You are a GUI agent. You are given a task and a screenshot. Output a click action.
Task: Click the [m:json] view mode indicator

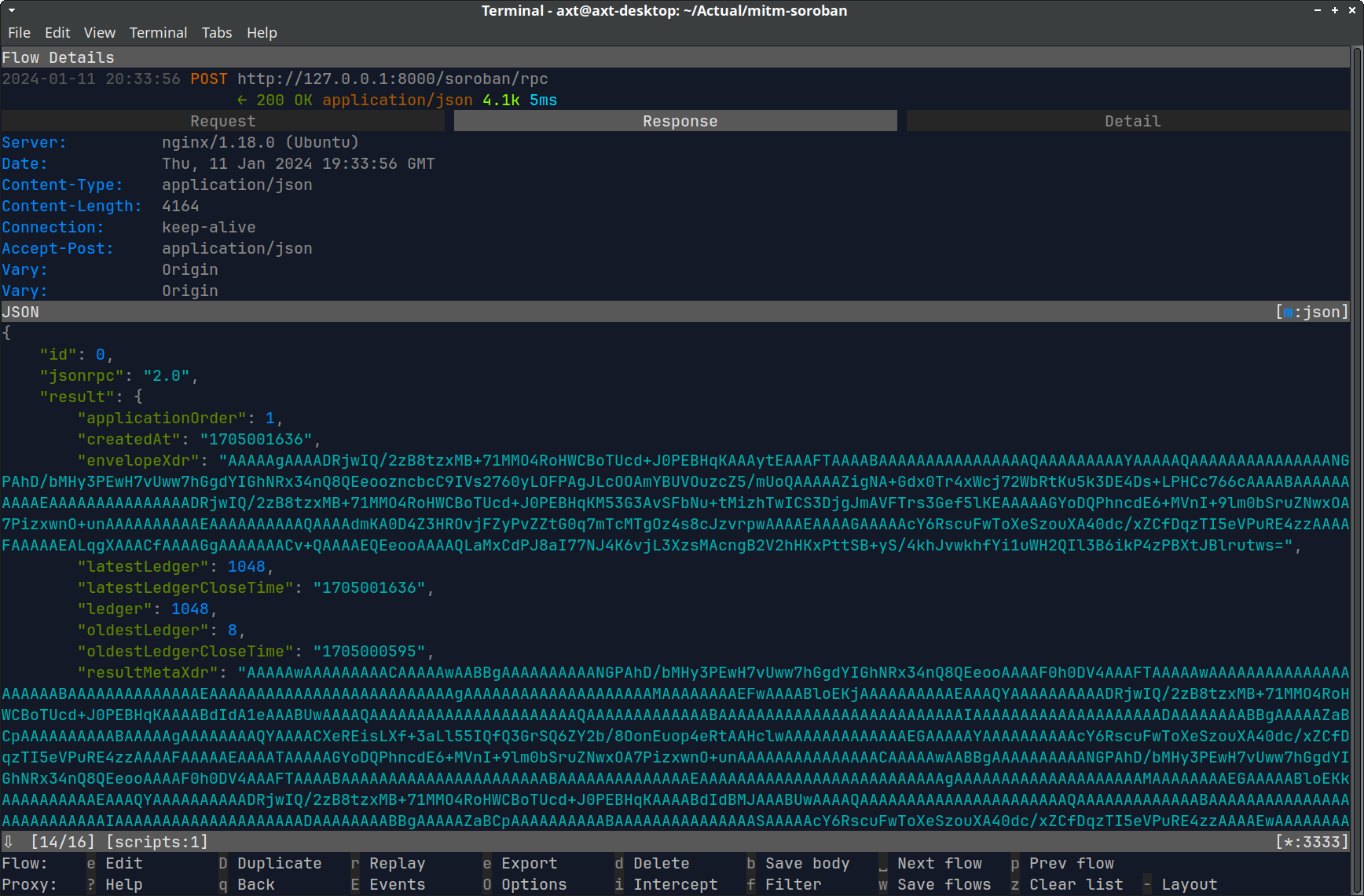pyautogui.click(x=1311, y=312)
